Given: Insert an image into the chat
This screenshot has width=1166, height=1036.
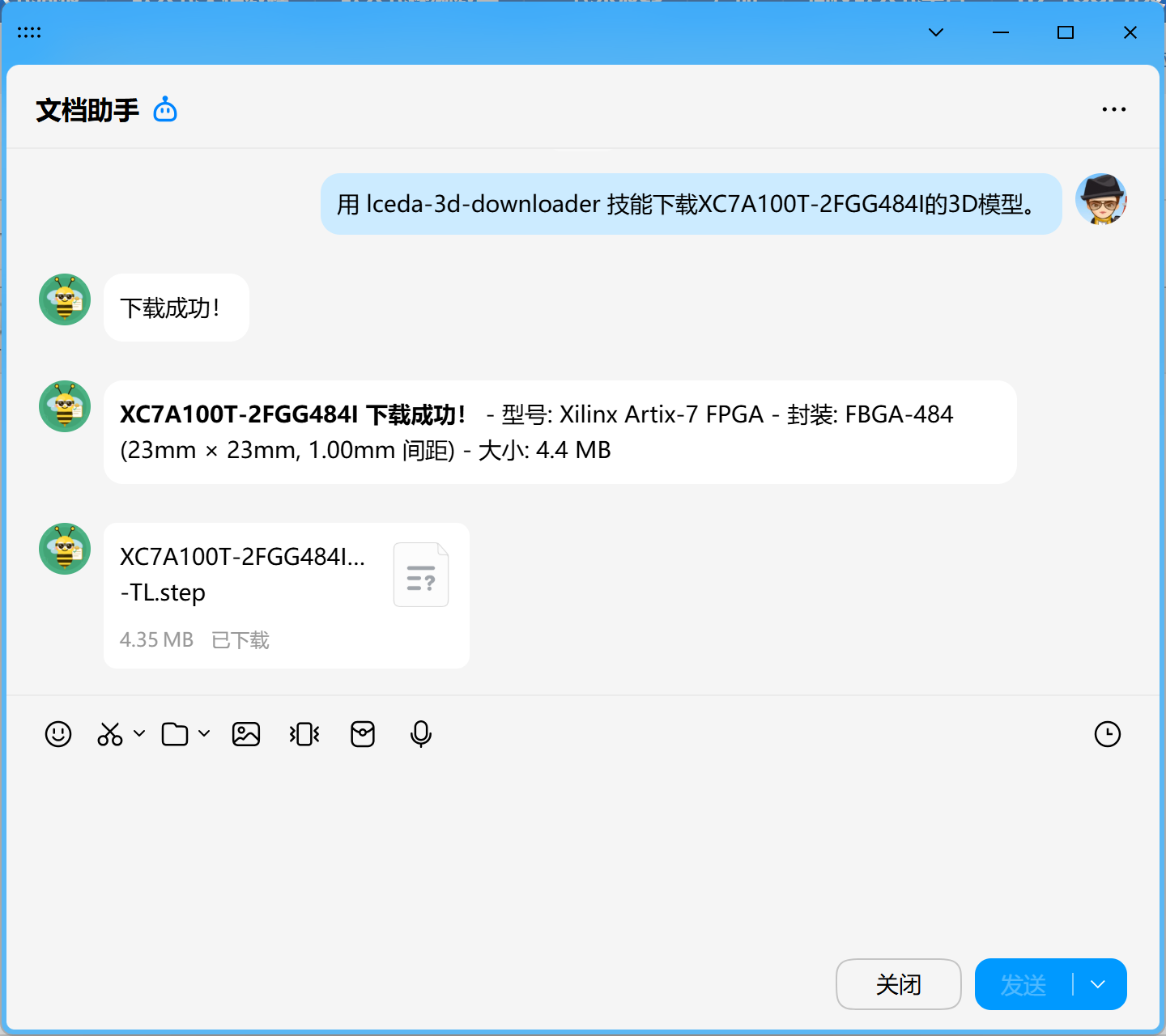Looking at the screenshot, I should click(x=245, y=734).
